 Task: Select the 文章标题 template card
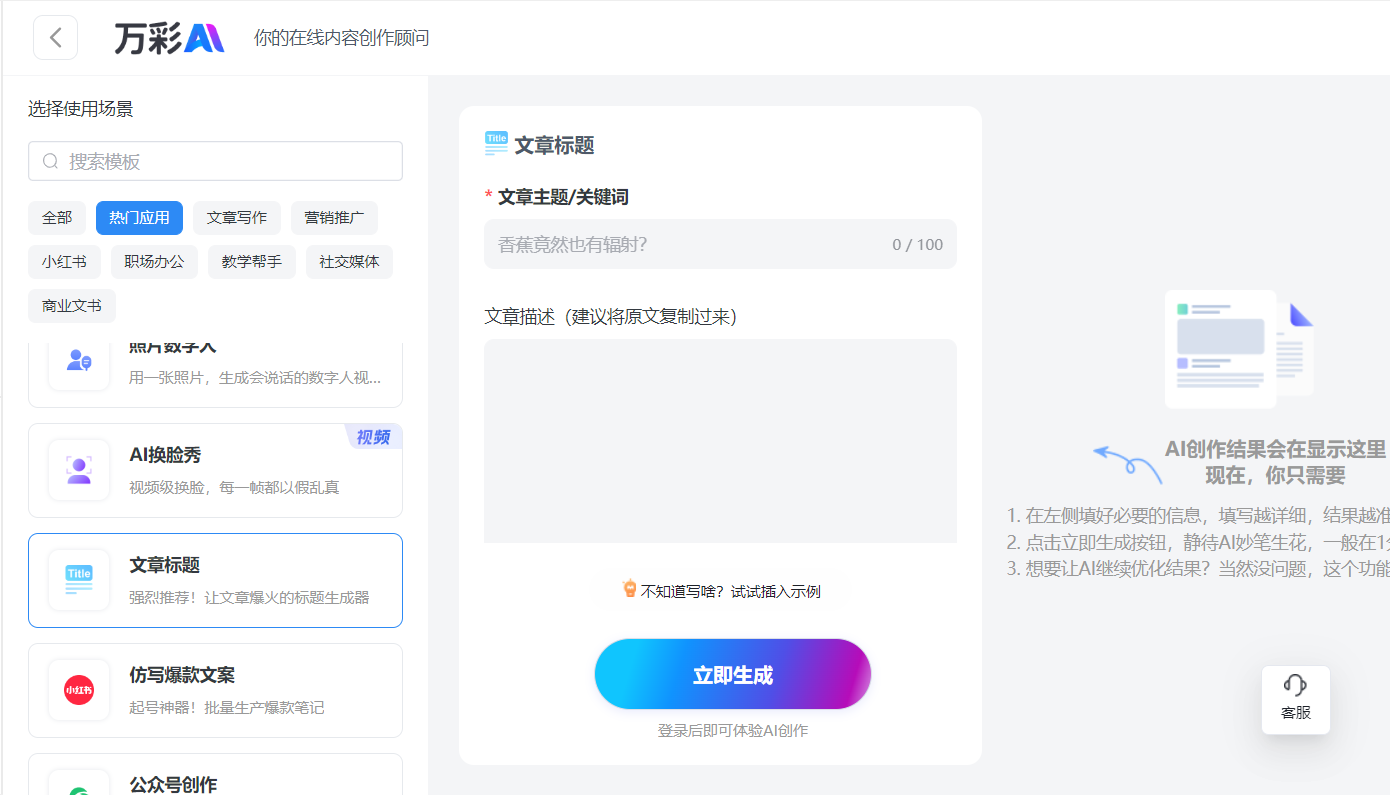(215, 580)
